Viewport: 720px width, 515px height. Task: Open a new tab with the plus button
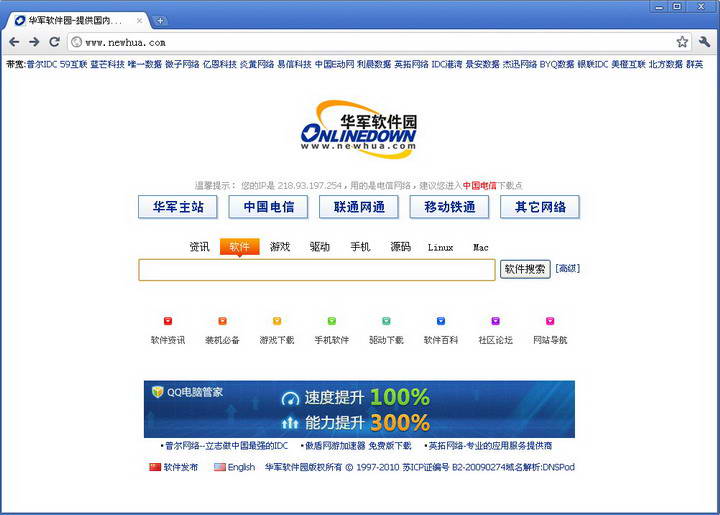pos(160,20)
